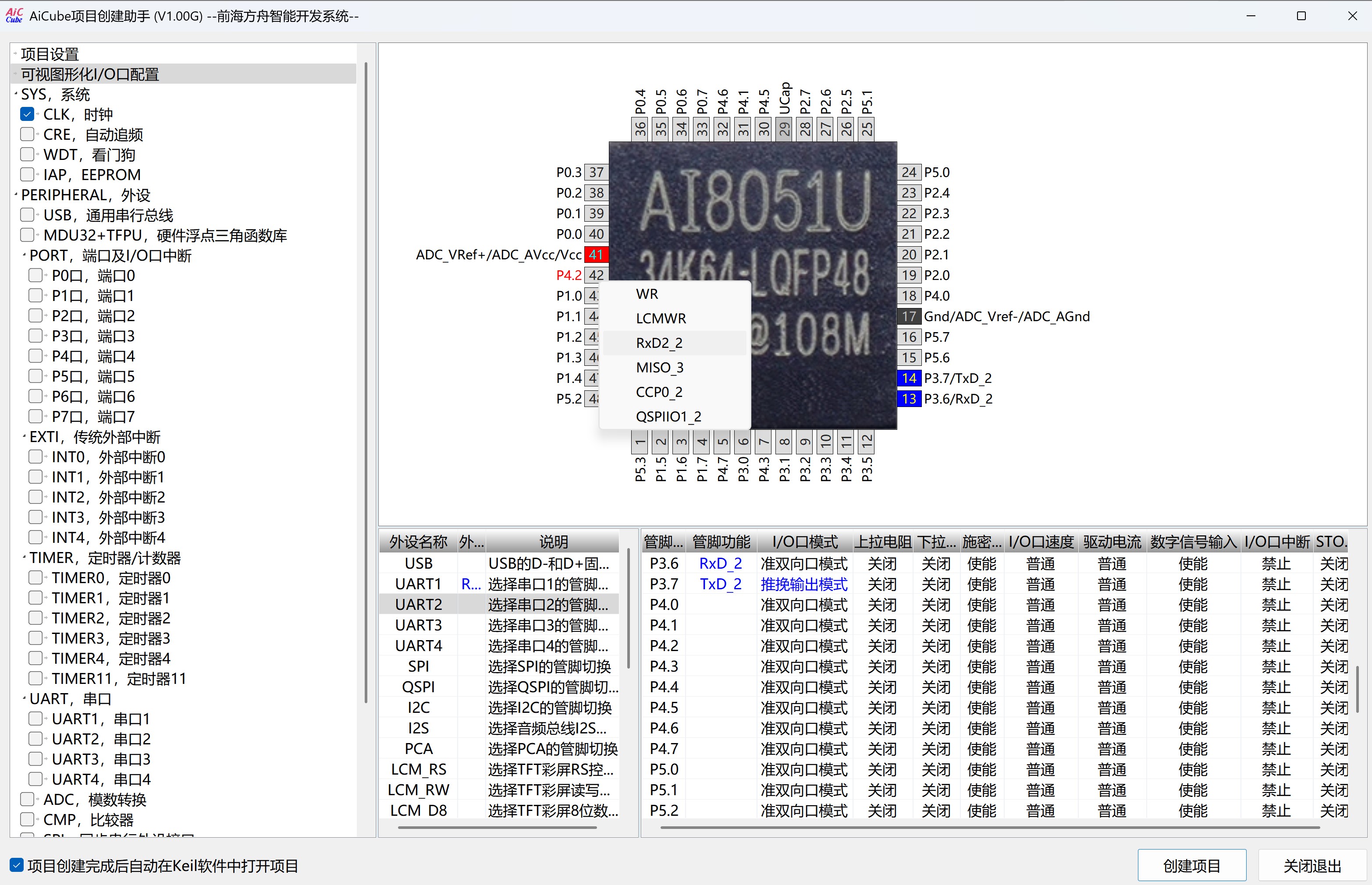Click pin 1 P5.3 box
Viewport: 1372px width, 885px height.
(640, 442)
